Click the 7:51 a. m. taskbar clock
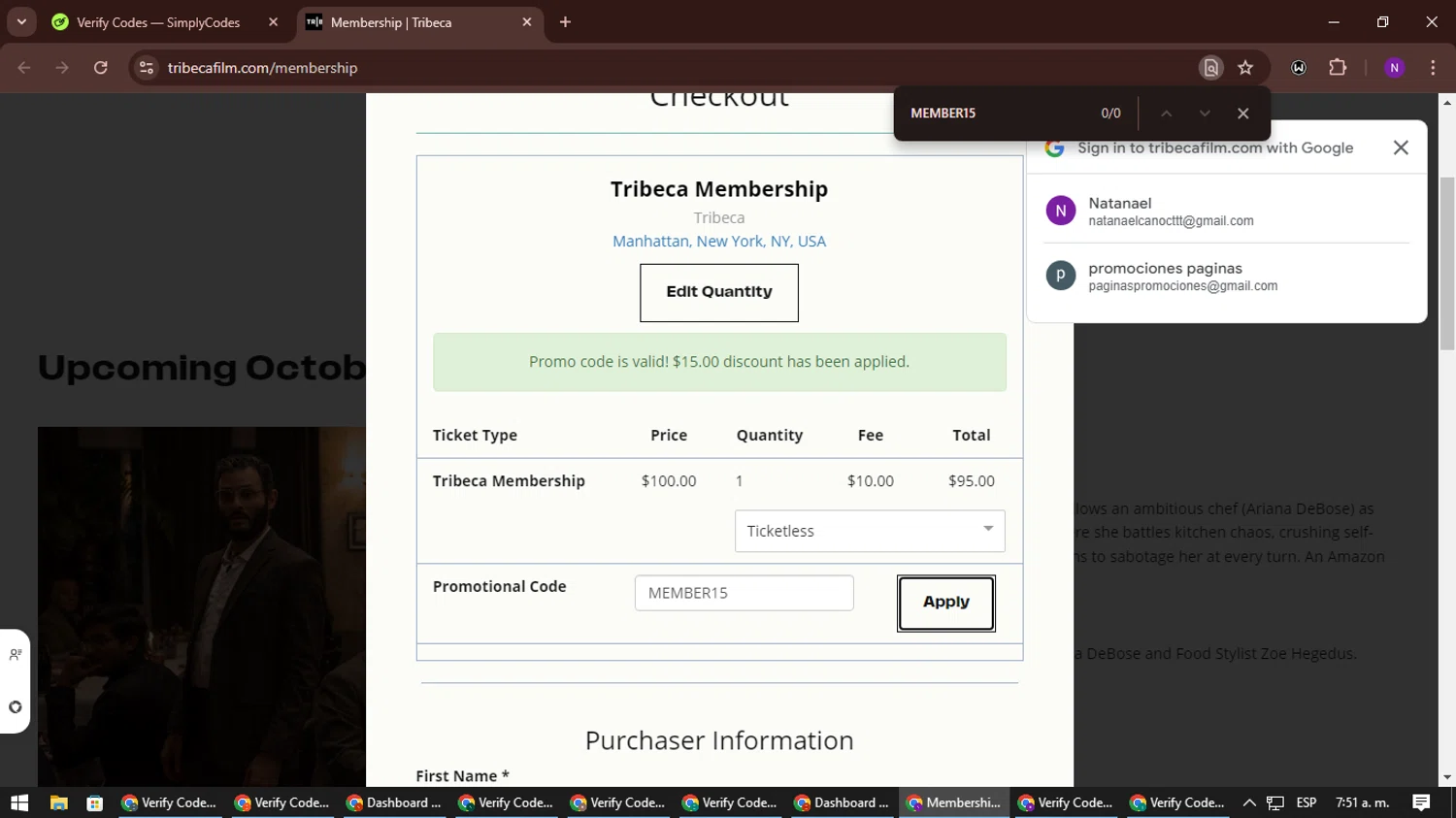 (x=1363, y=802)
